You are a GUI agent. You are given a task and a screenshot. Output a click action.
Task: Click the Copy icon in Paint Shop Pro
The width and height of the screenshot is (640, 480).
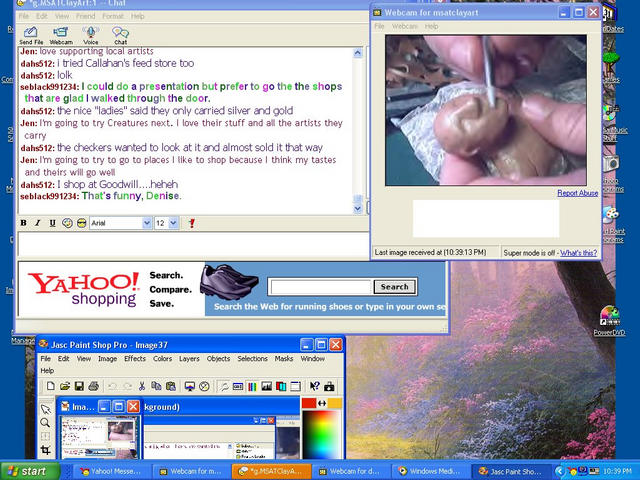(x=156, y=386)
